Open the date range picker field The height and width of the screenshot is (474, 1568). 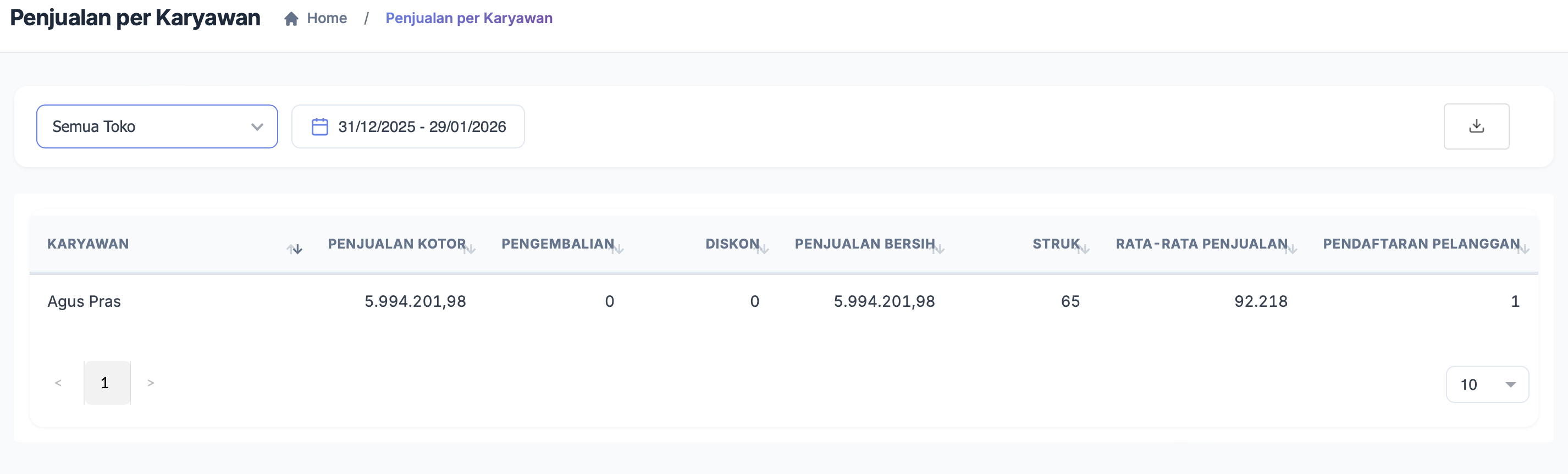(408, 126)
